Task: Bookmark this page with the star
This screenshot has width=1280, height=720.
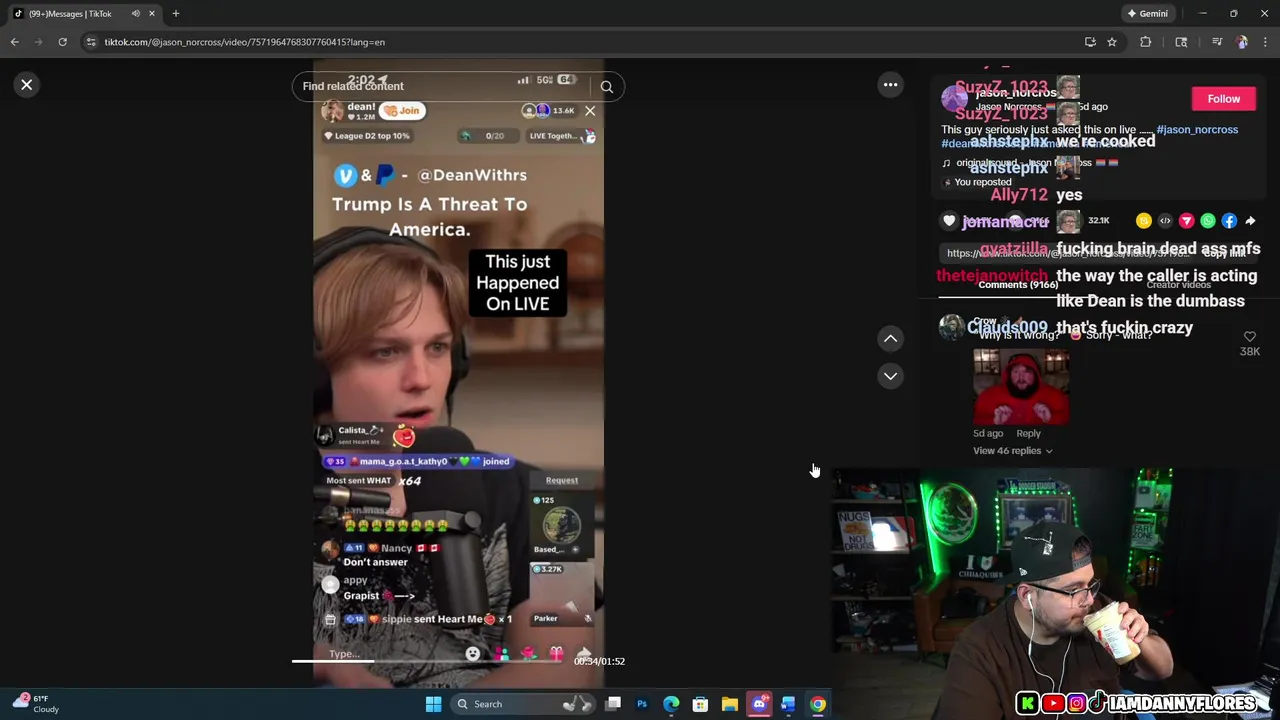Action: [x=1112, y=42]
